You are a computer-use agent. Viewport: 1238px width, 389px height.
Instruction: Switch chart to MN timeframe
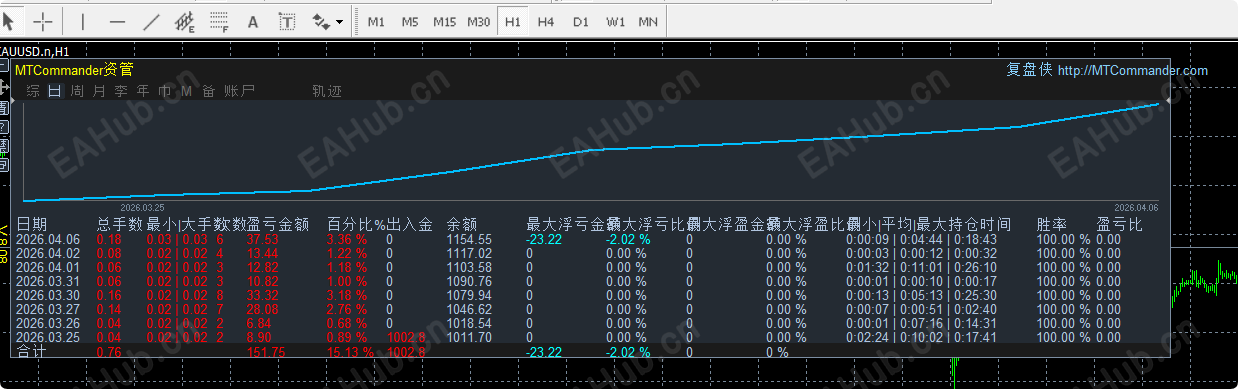[648, 21]
